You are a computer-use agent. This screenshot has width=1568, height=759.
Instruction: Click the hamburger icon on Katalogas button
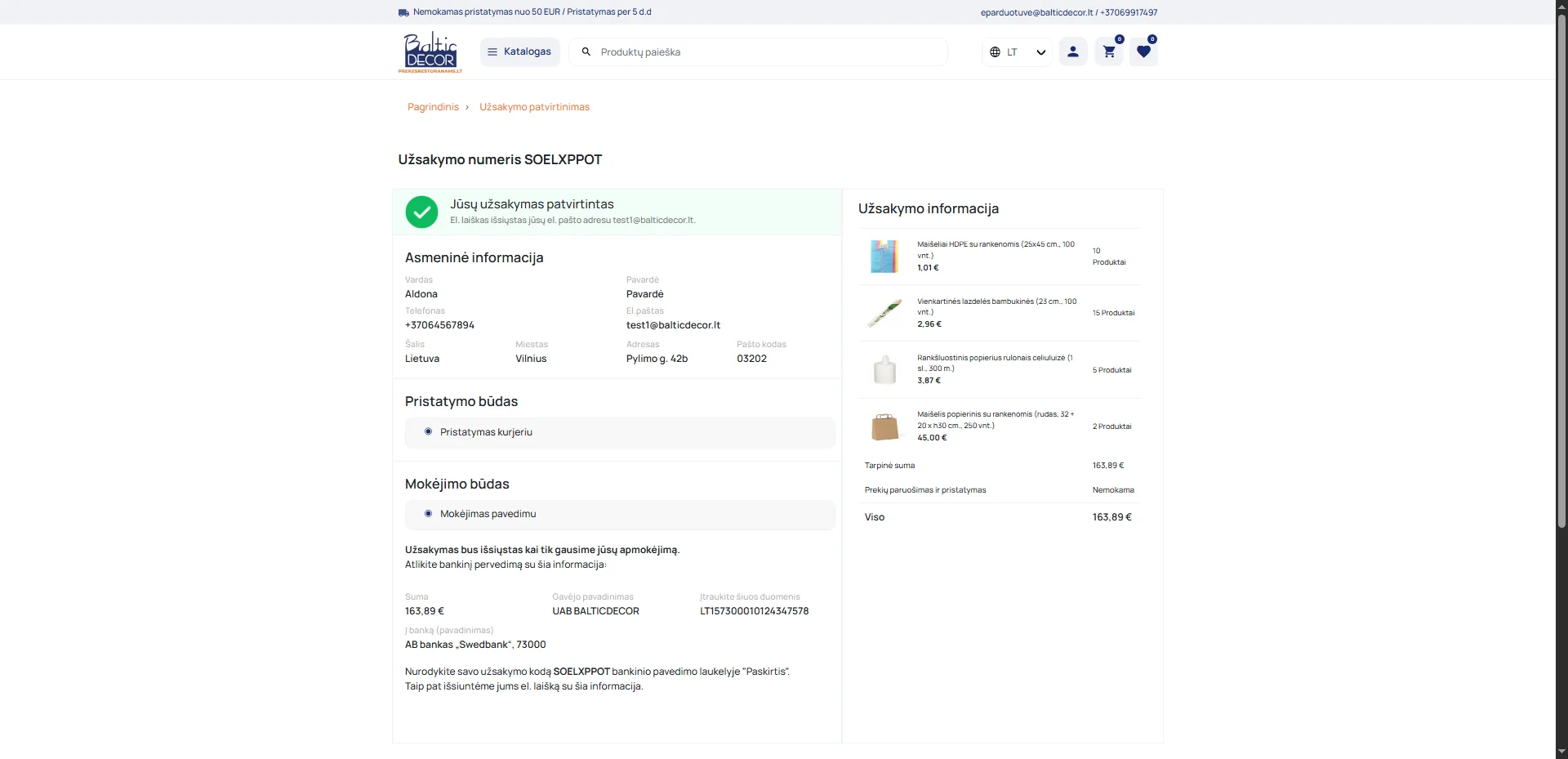coord(492,51)
